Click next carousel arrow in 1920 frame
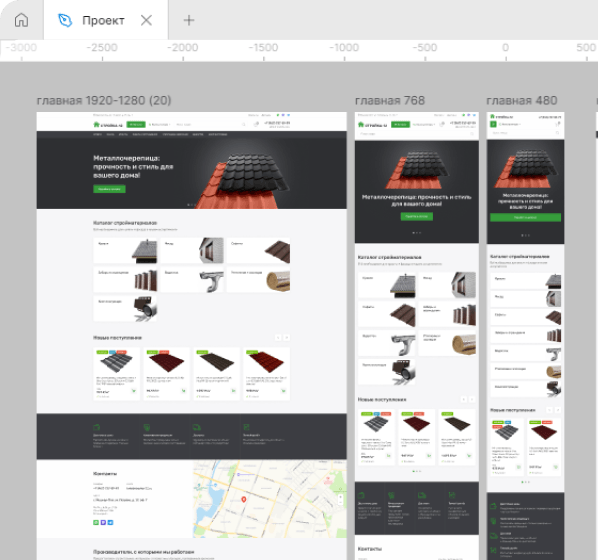598x560 pixels. [286, 338]
